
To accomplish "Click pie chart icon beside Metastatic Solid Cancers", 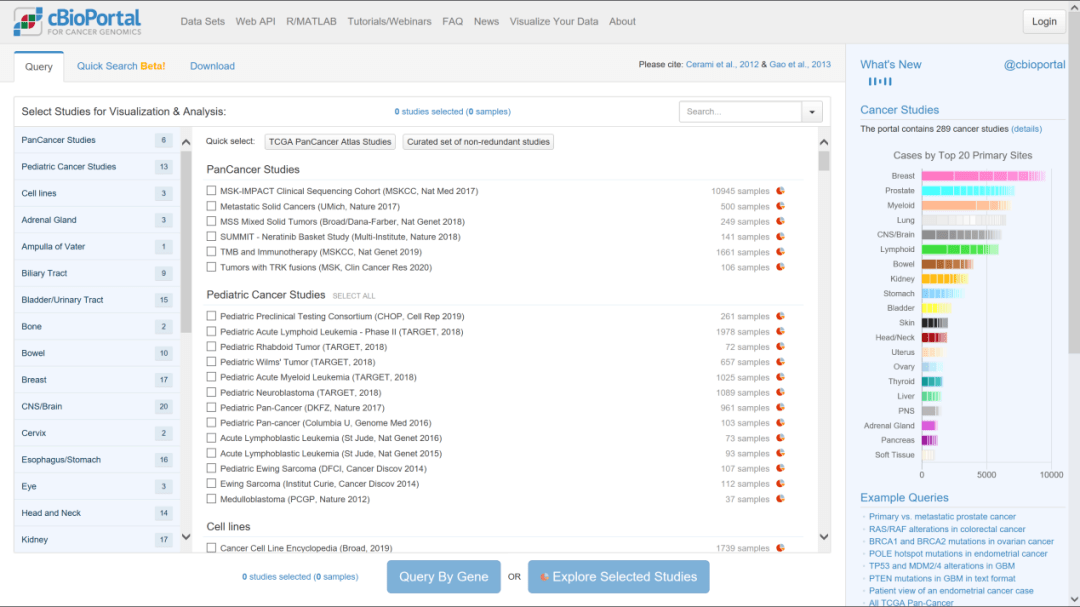I will coord(780,206).
